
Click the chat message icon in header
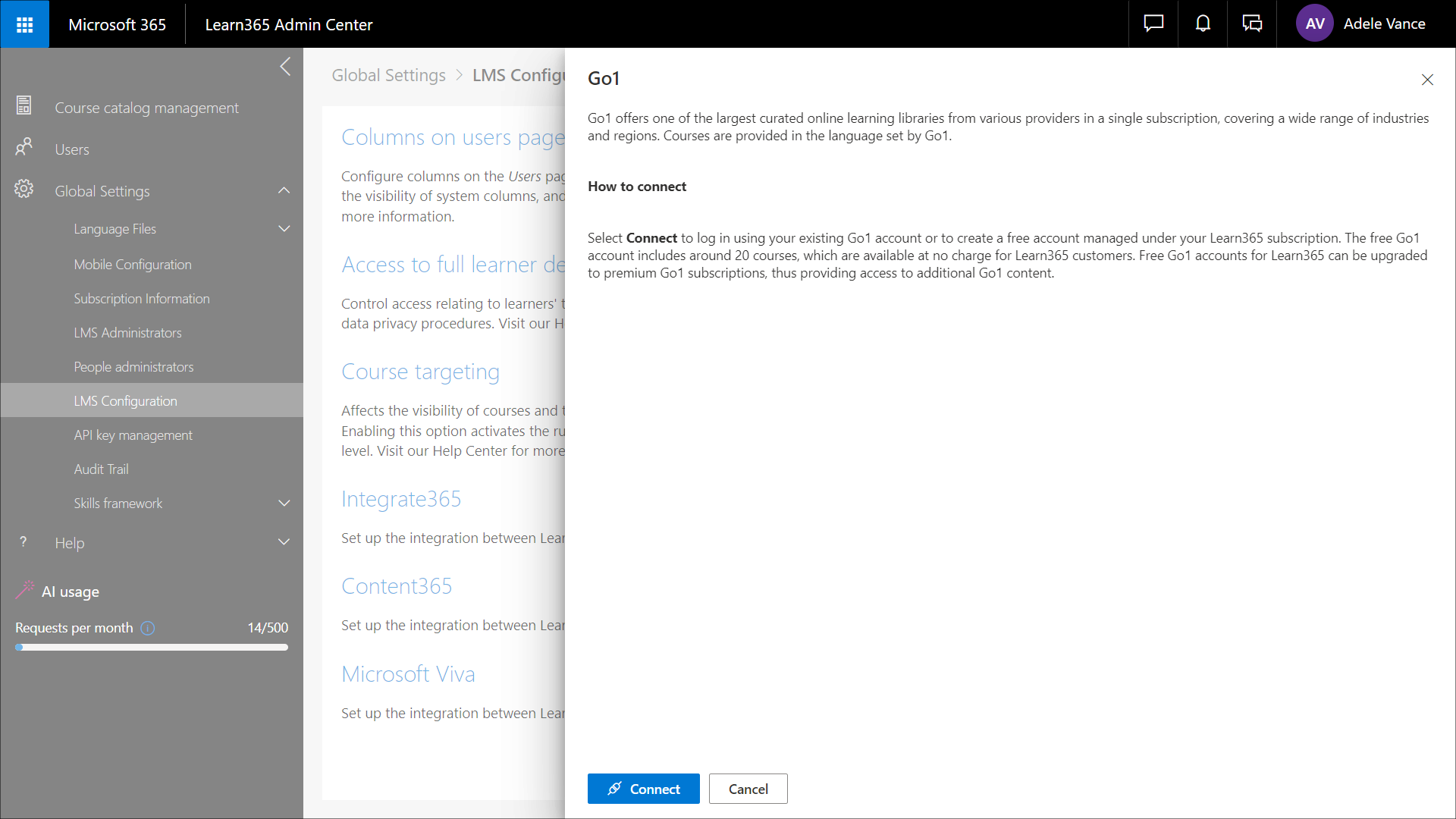click(x=1153, y=24)
